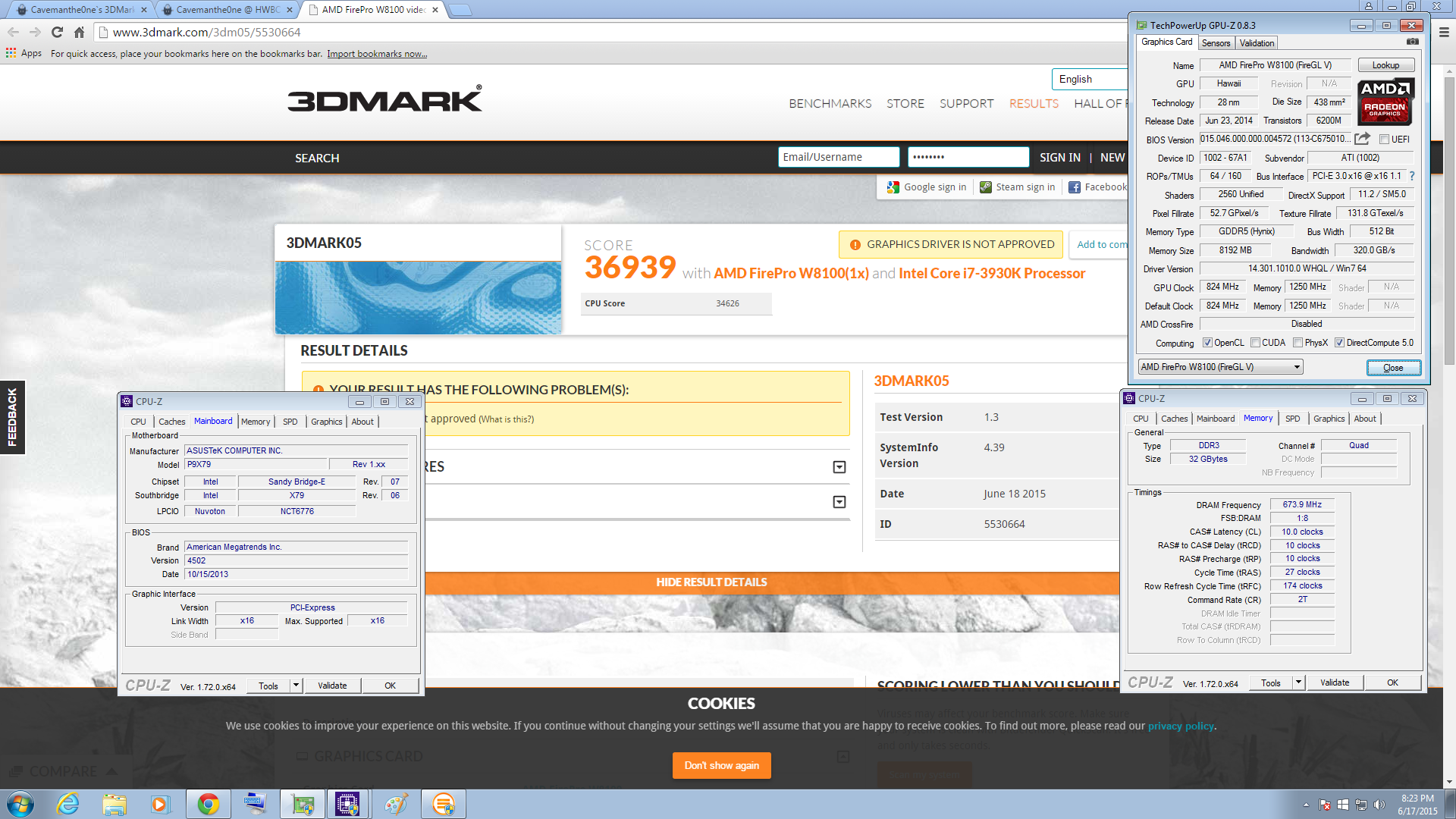
Task: Open the GPU selection dropdown in GPU-Z
Action: [x=1220, y=367]
